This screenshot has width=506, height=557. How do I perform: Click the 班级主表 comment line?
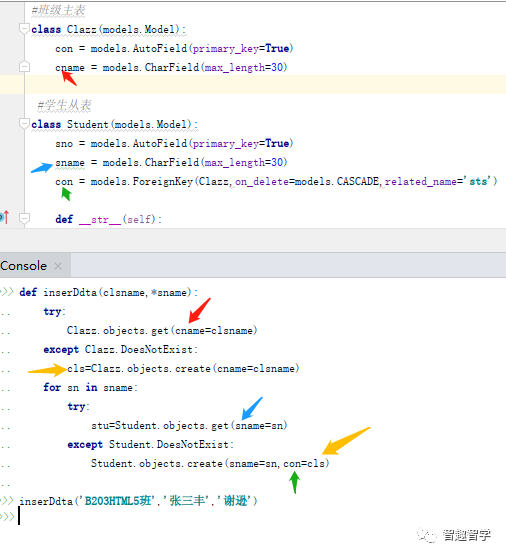pyautogui.click(x=58, y=10)
